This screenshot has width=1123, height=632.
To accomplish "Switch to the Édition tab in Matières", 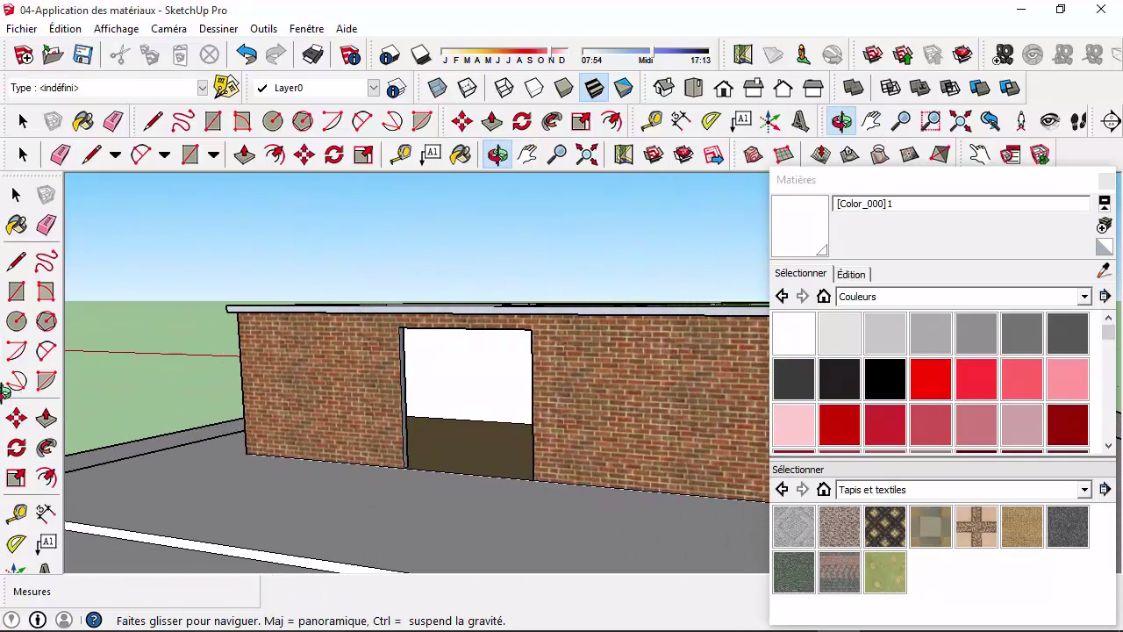I will pyautogui.click(x=852, y=274).
